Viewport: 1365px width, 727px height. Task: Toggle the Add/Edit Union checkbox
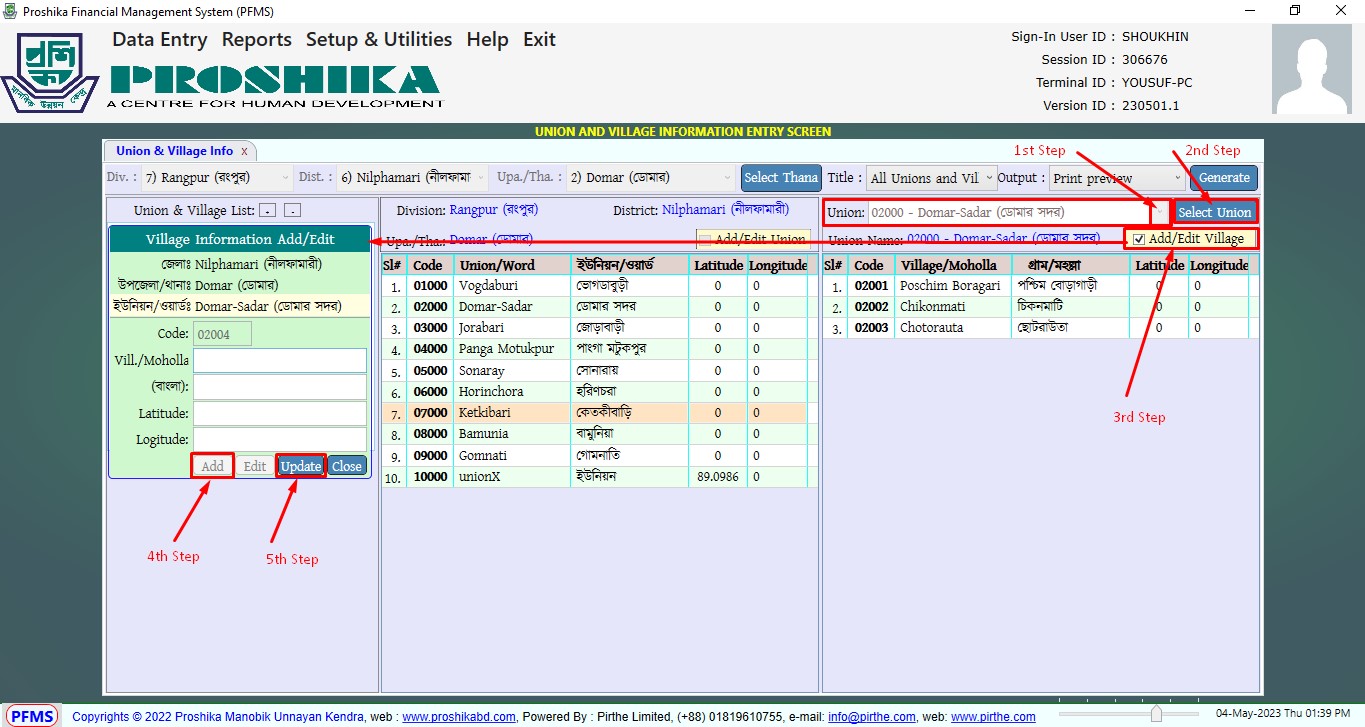tap(705, 240)
